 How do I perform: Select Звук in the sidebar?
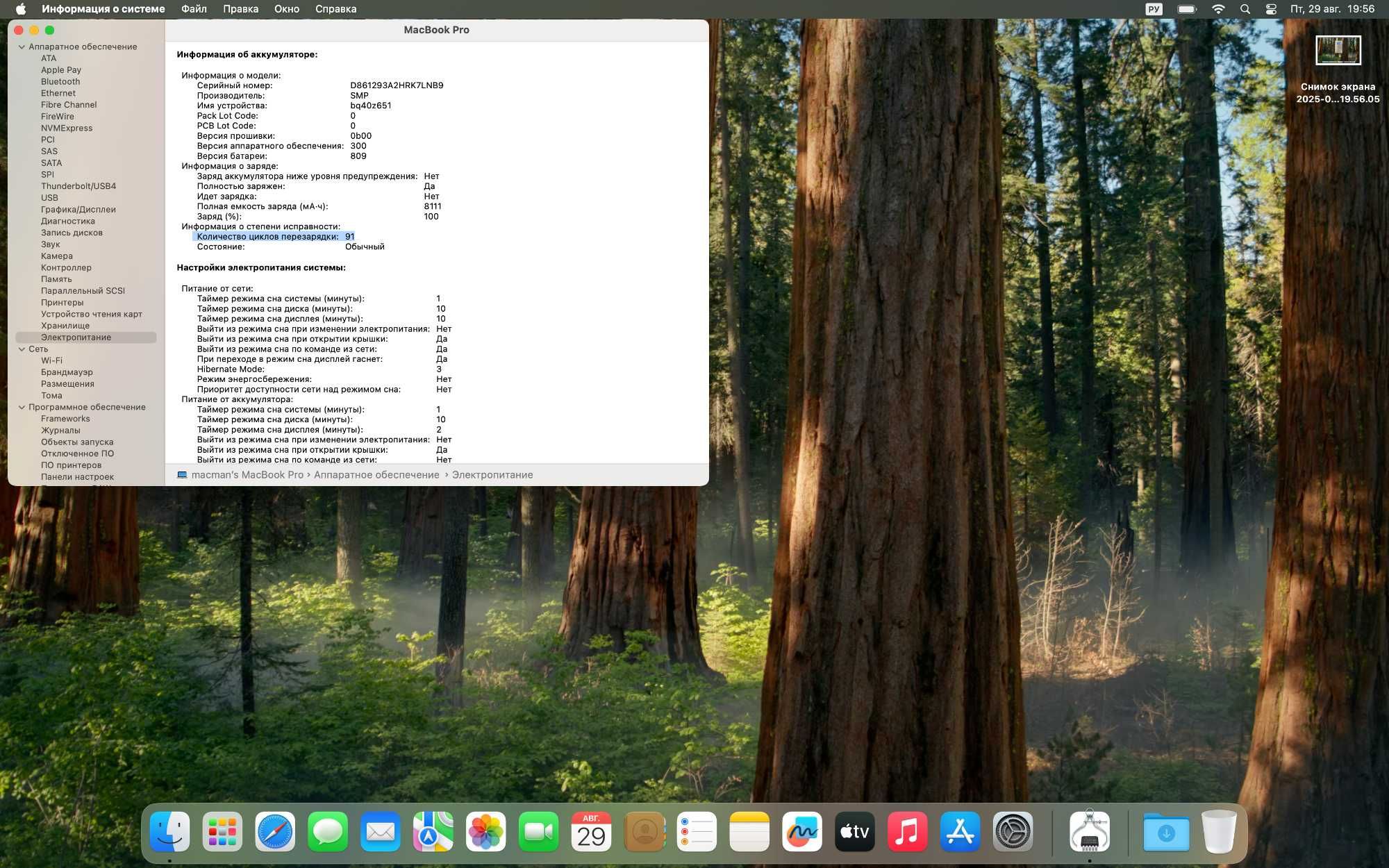(x=51, y=244)
